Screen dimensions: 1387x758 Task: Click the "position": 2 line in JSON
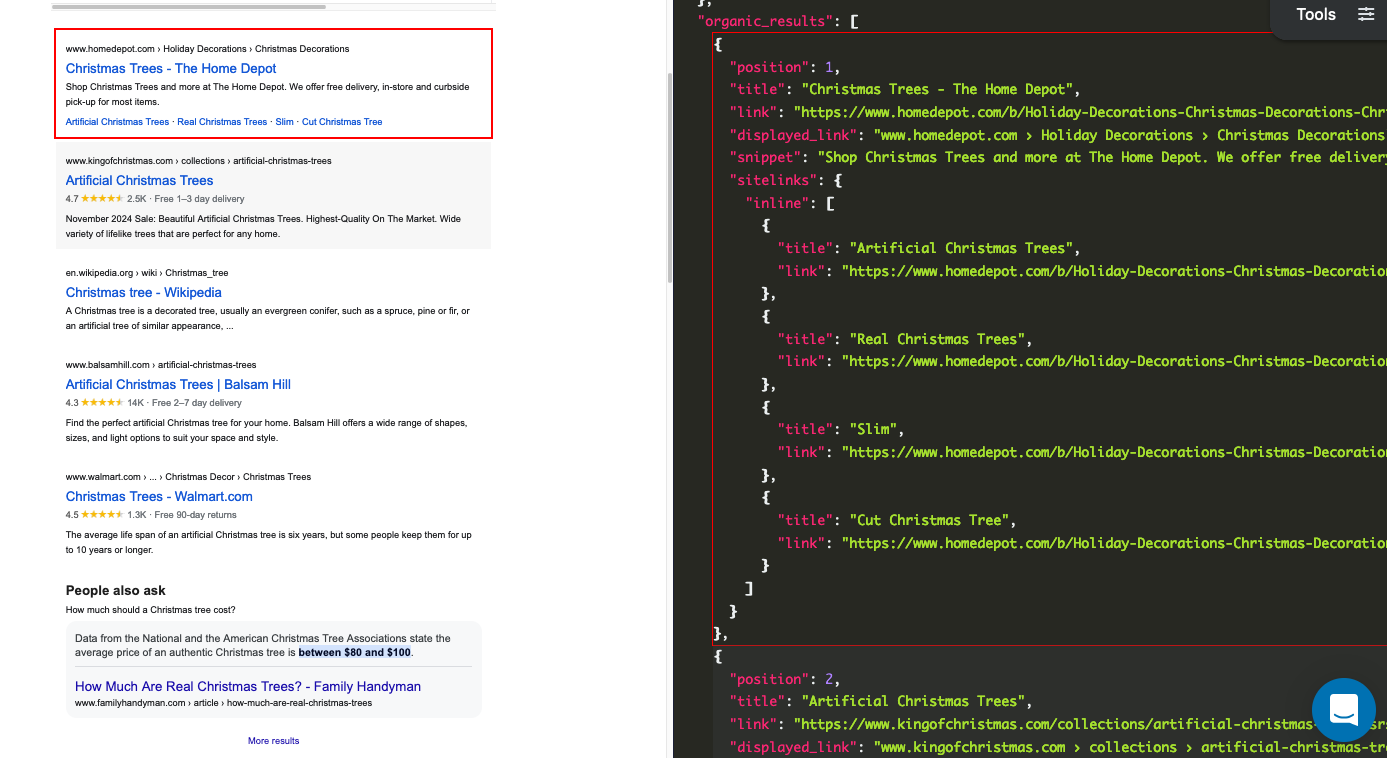click(784, 679)
